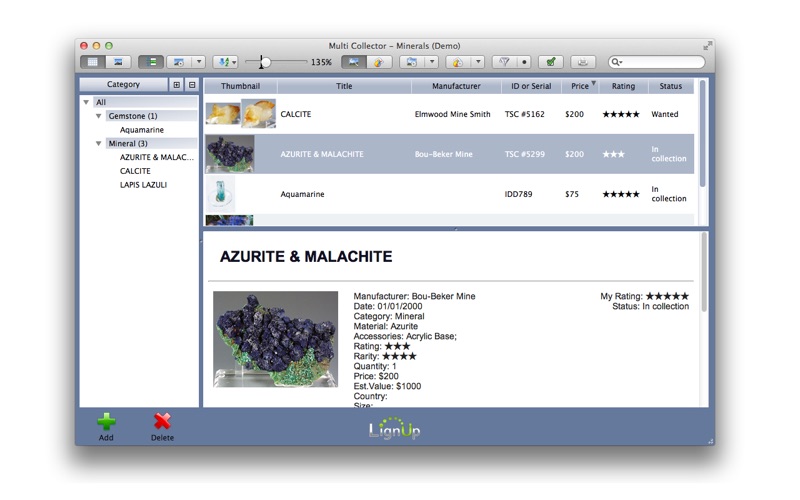
Task: Click the paint bucket template button
Action: point(379,62)
